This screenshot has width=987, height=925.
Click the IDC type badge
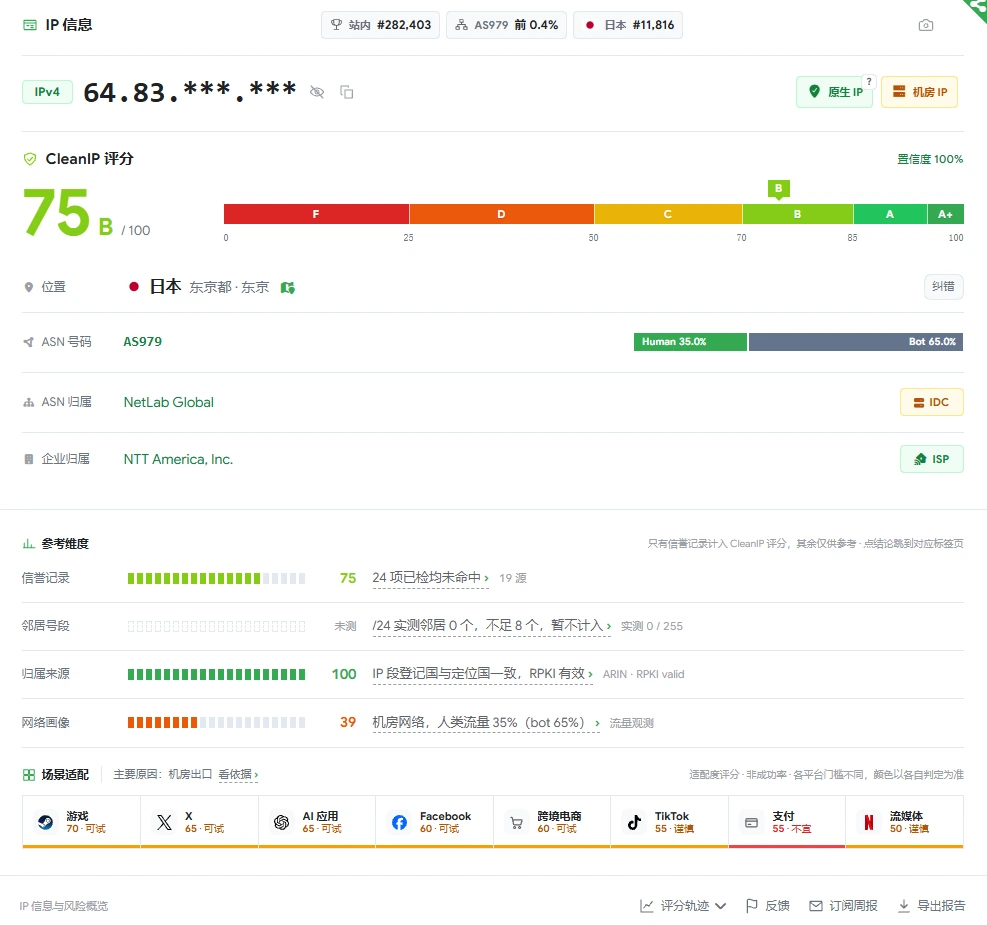[932, 402]
